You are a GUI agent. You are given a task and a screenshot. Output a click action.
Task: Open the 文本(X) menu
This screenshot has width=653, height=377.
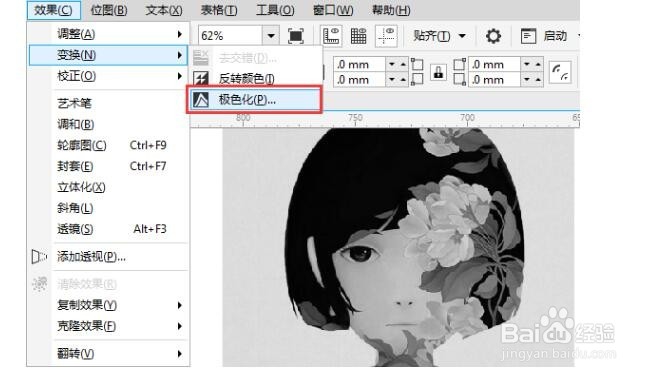pyautogui.click(x=164, y=10)
